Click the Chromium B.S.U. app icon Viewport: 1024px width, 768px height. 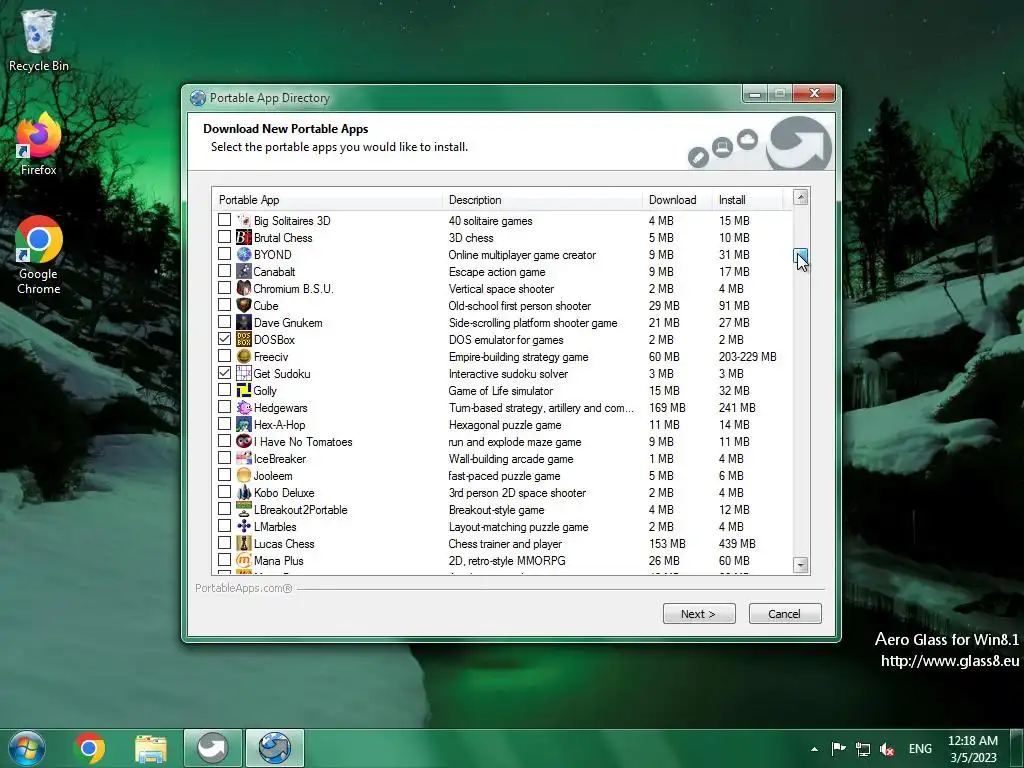coord(244,289)
